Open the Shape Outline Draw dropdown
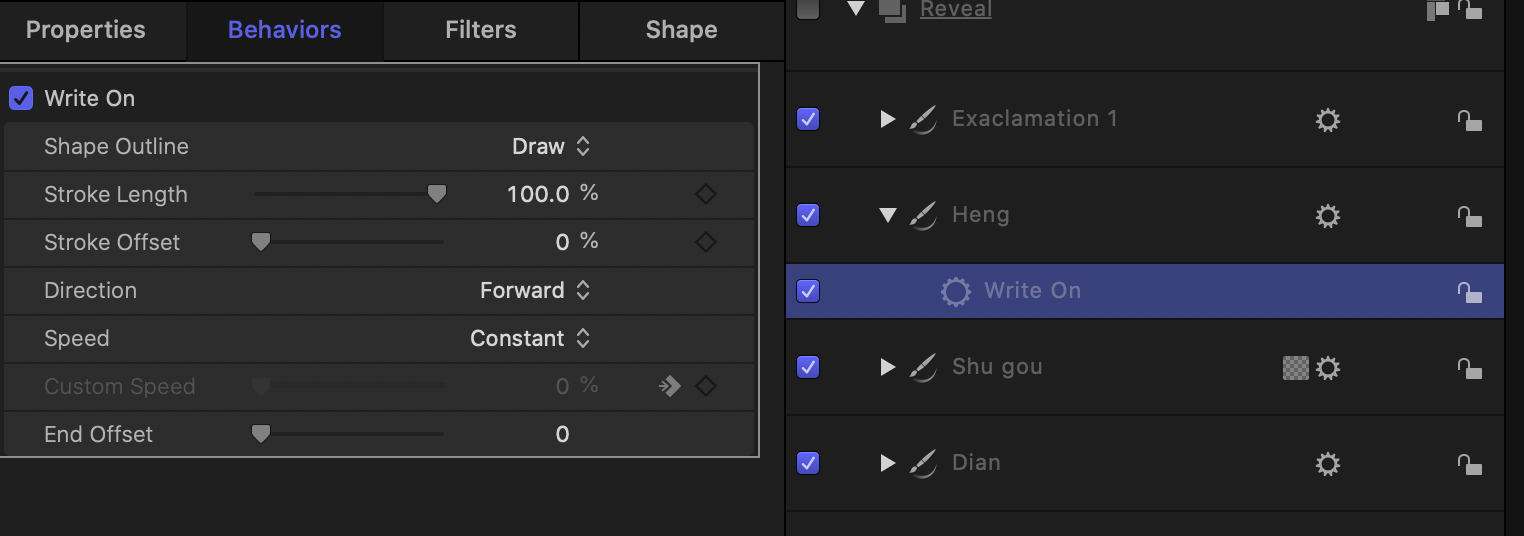This screenshot has height=536, width=1524. 551,146
